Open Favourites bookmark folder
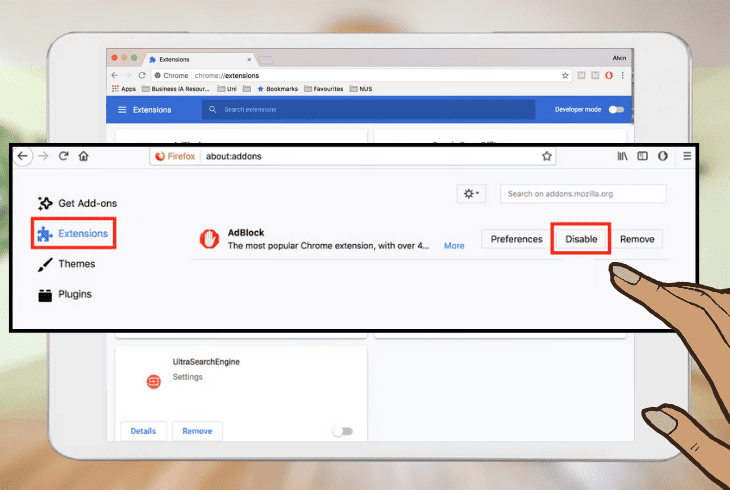This screenshot has width=730, height=490. coord(324,88)
